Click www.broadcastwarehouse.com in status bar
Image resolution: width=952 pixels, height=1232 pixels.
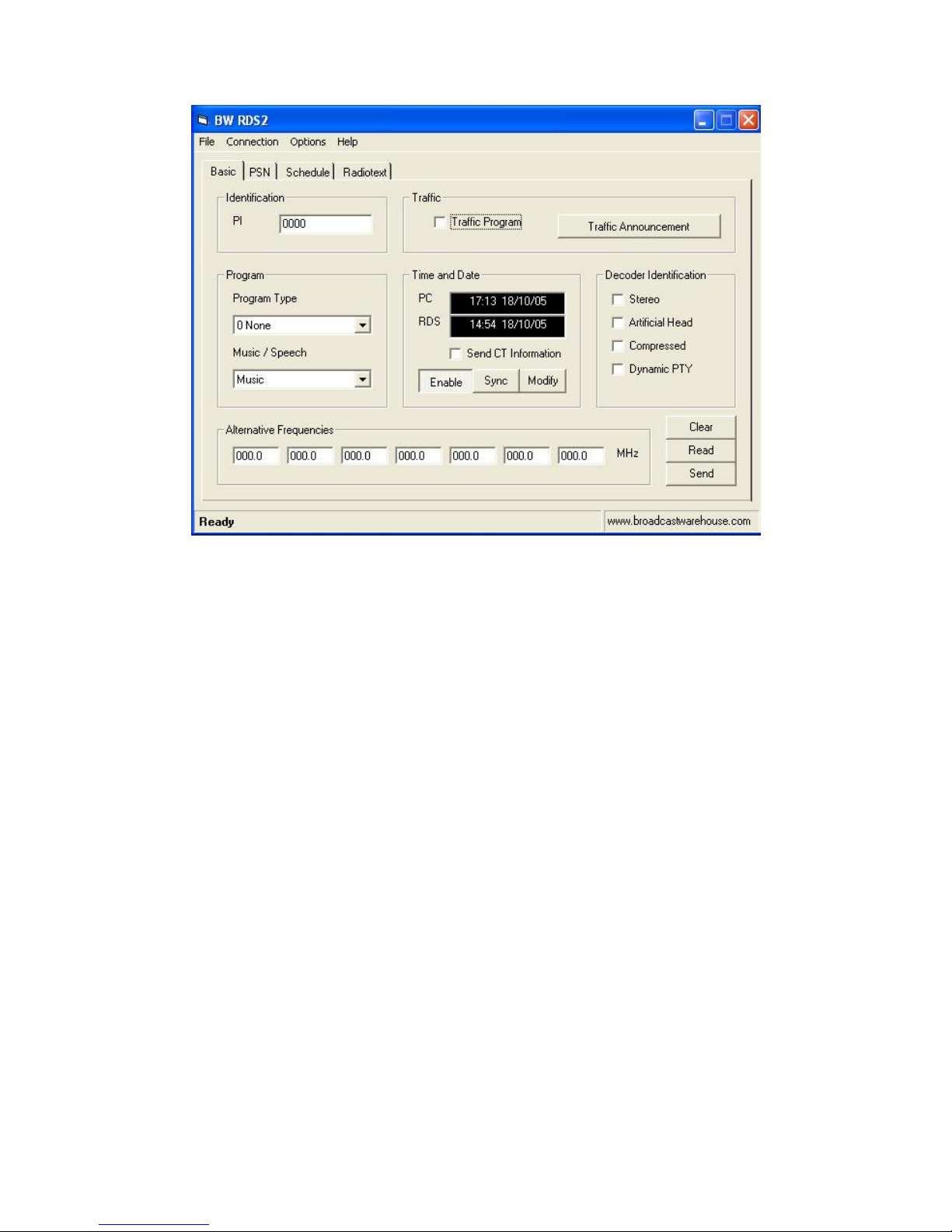[678, 521]
